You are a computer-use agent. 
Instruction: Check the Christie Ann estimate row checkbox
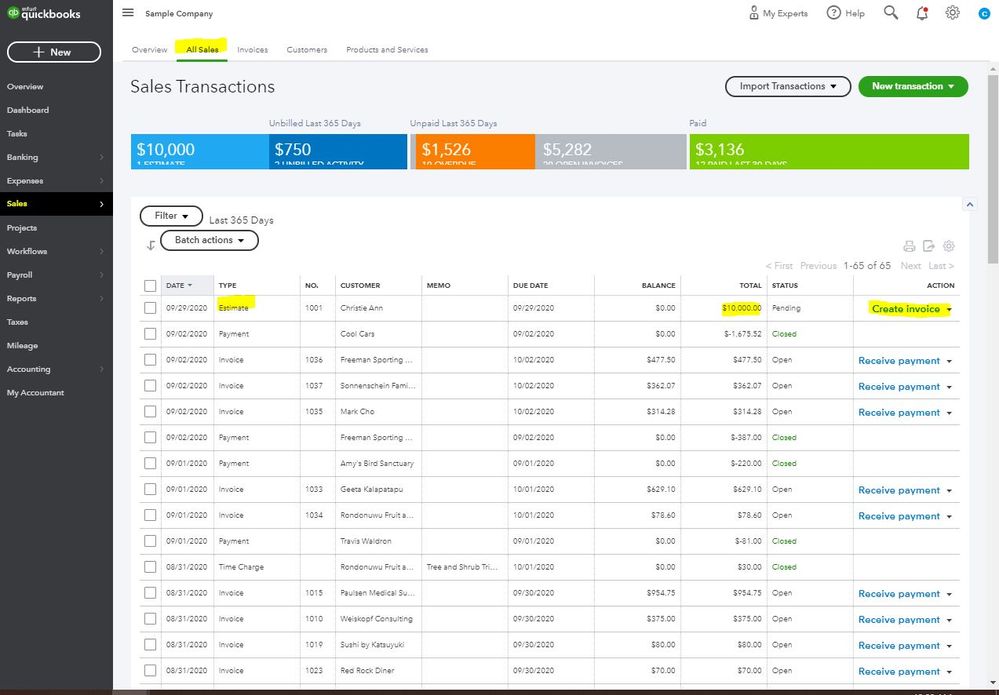pyautogui.click(x=150, y=308)
